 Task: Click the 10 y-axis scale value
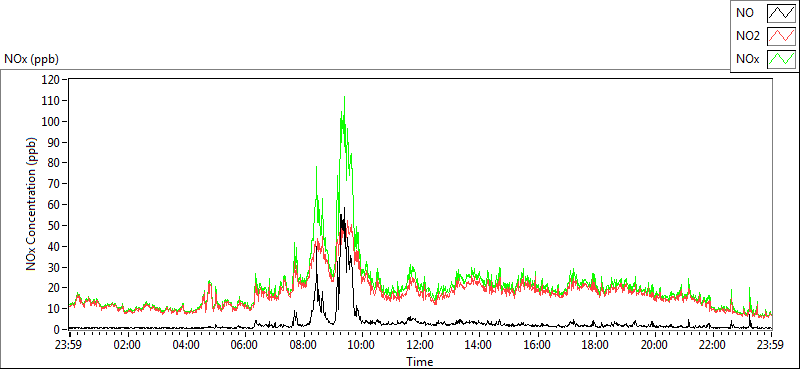55,309
